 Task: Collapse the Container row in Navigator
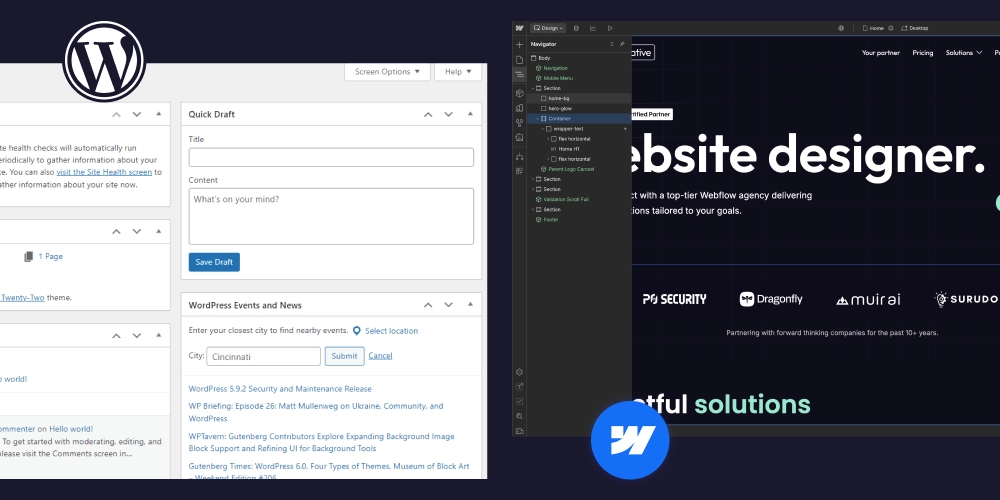click(538, 119)
